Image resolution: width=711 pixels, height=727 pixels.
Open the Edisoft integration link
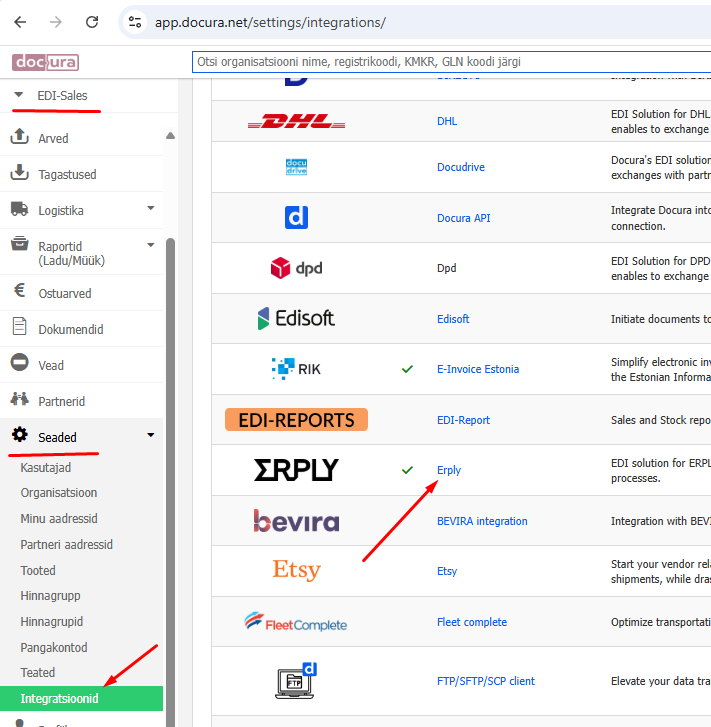pyautogui.click(x=453, y=319)
